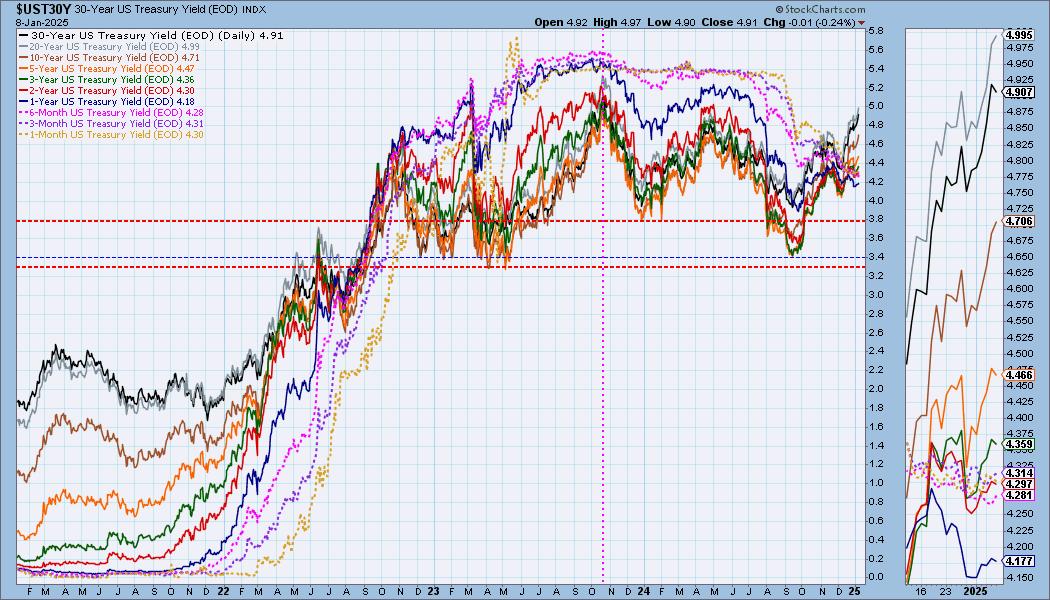The height and width of the screenshot is (600, 1050).
Task: Click the 3.8 y-axis label
Action: point(874,219)
